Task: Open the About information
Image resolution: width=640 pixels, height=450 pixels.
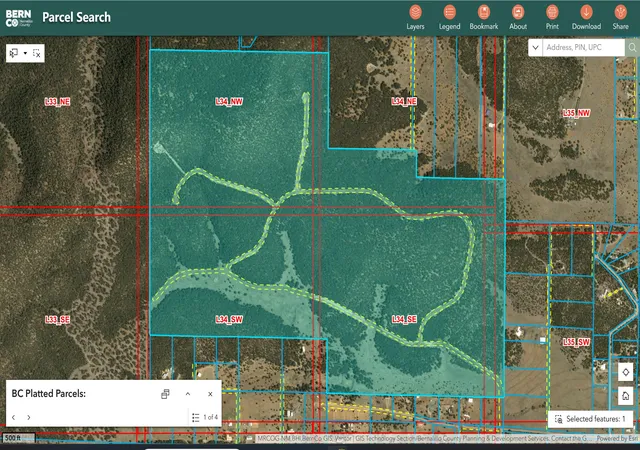Action: pos(518,17)
